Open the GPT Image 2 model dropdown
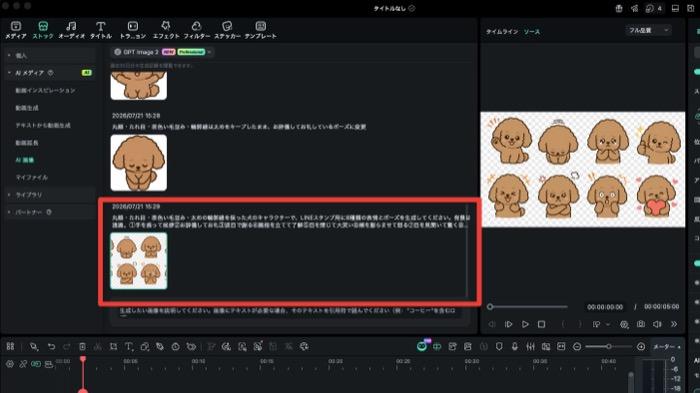This screenshot has width=700, height=393. (x=163, y=52)
